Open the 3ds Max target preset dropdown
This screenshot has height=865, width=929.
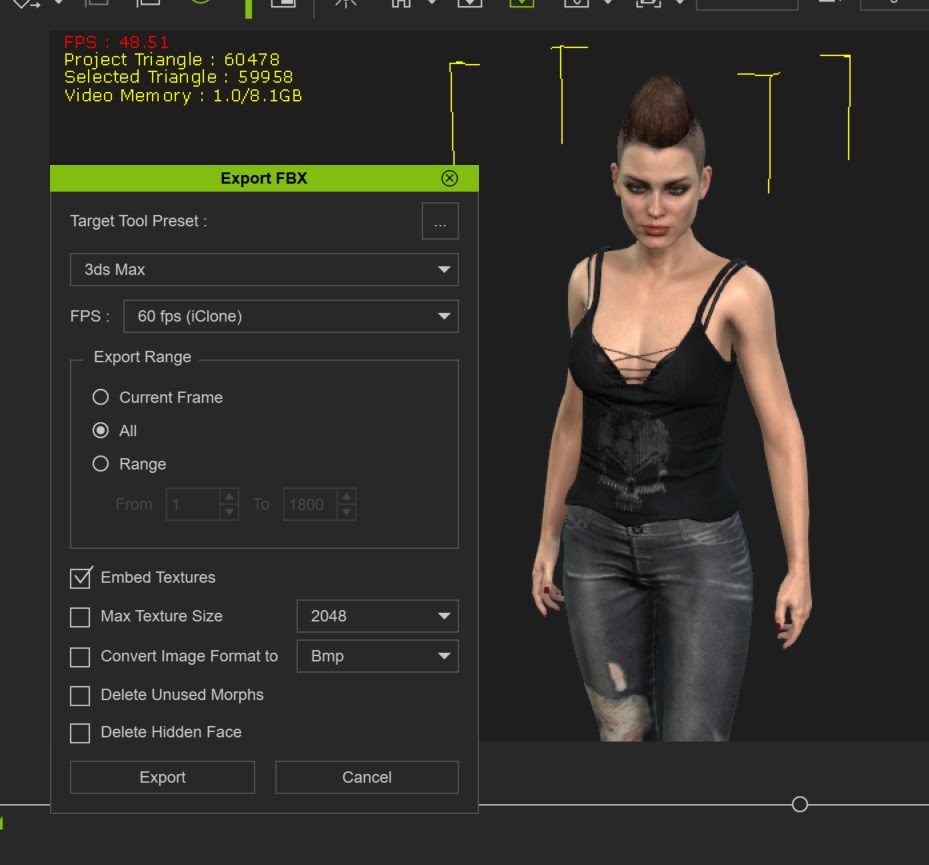[x=264, y=270]
